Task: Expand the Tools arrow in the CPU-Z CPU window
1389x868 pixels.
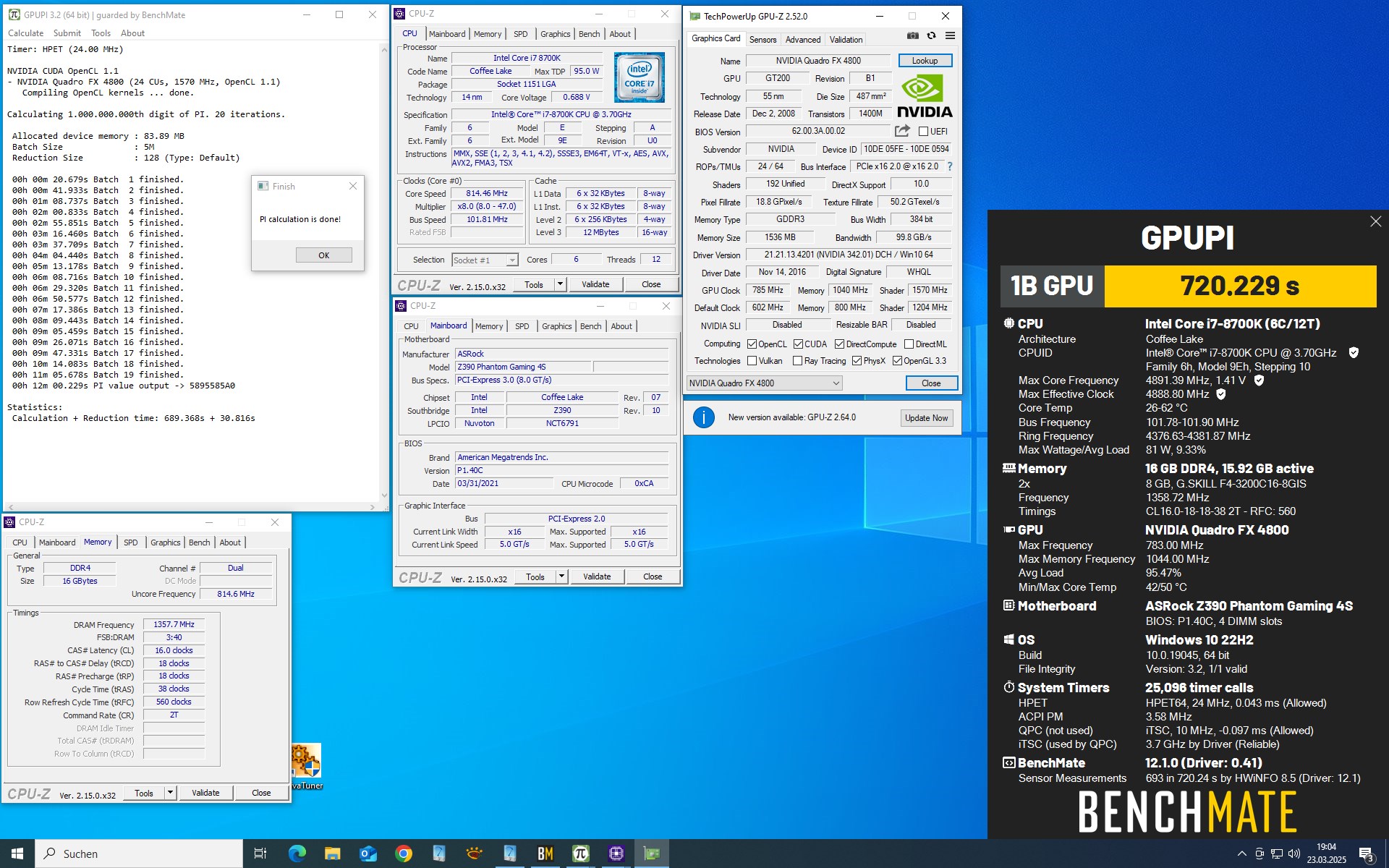Action: pyautogui.click(x=560, y=284)
